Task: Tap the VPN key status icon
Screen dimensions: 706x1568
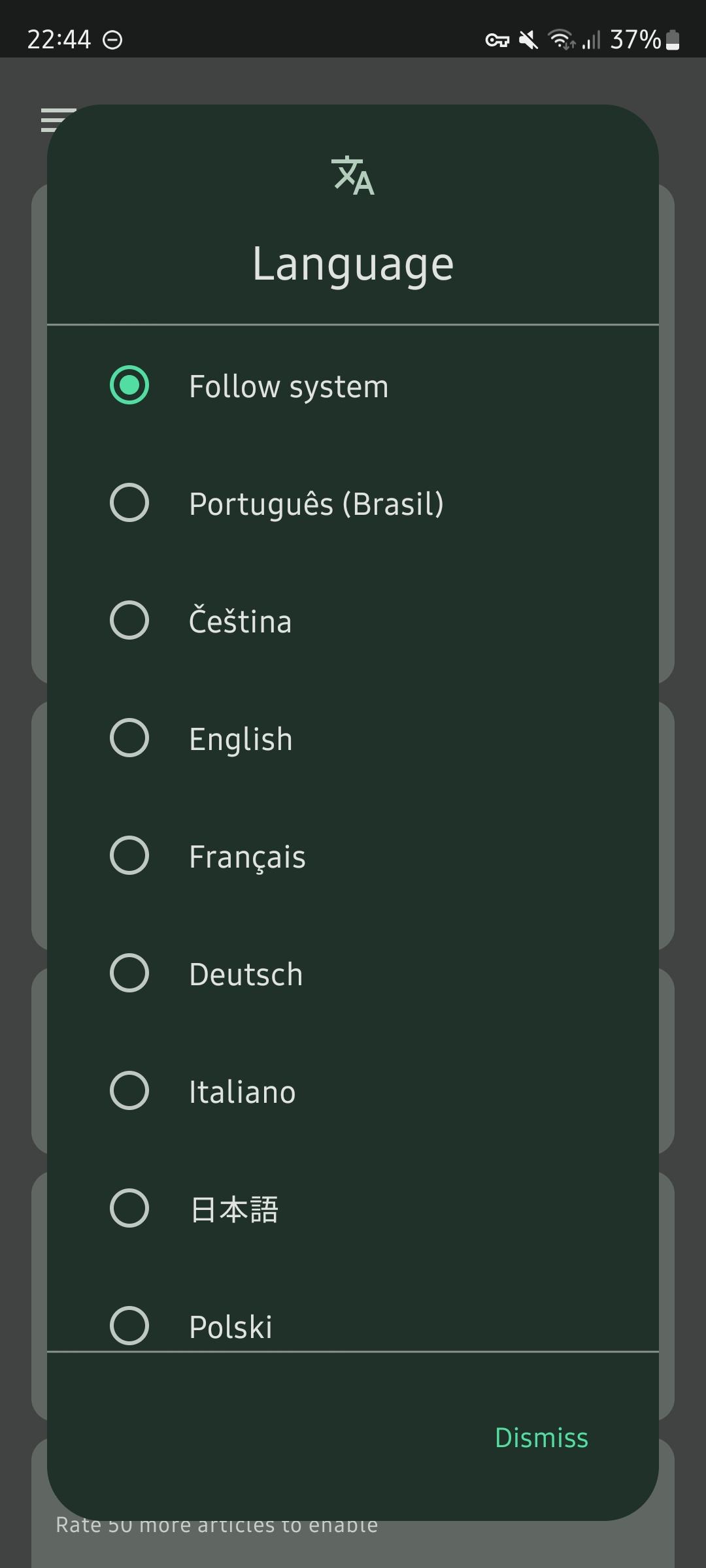Action: (497, 41)
